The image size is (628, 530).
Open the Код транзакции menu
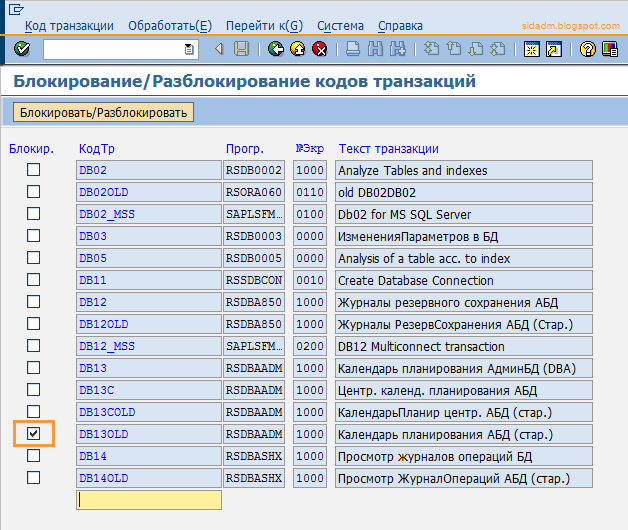pos(69,26)
